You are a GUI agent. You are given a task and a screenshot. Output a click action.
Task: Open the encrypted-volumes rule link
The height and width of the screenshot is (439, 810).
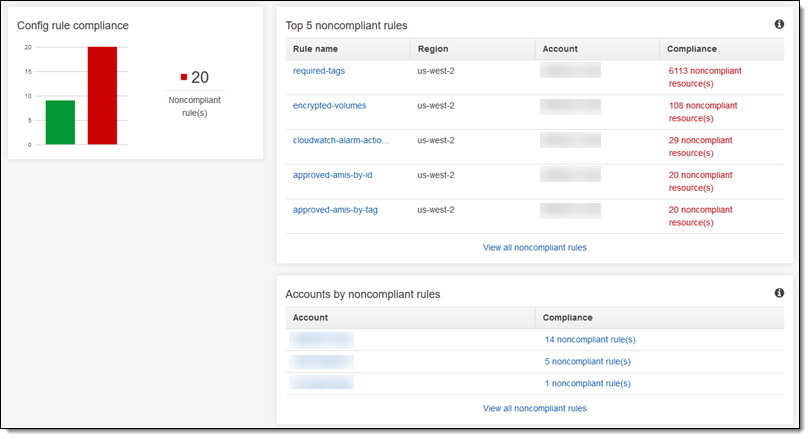[329, 105]
